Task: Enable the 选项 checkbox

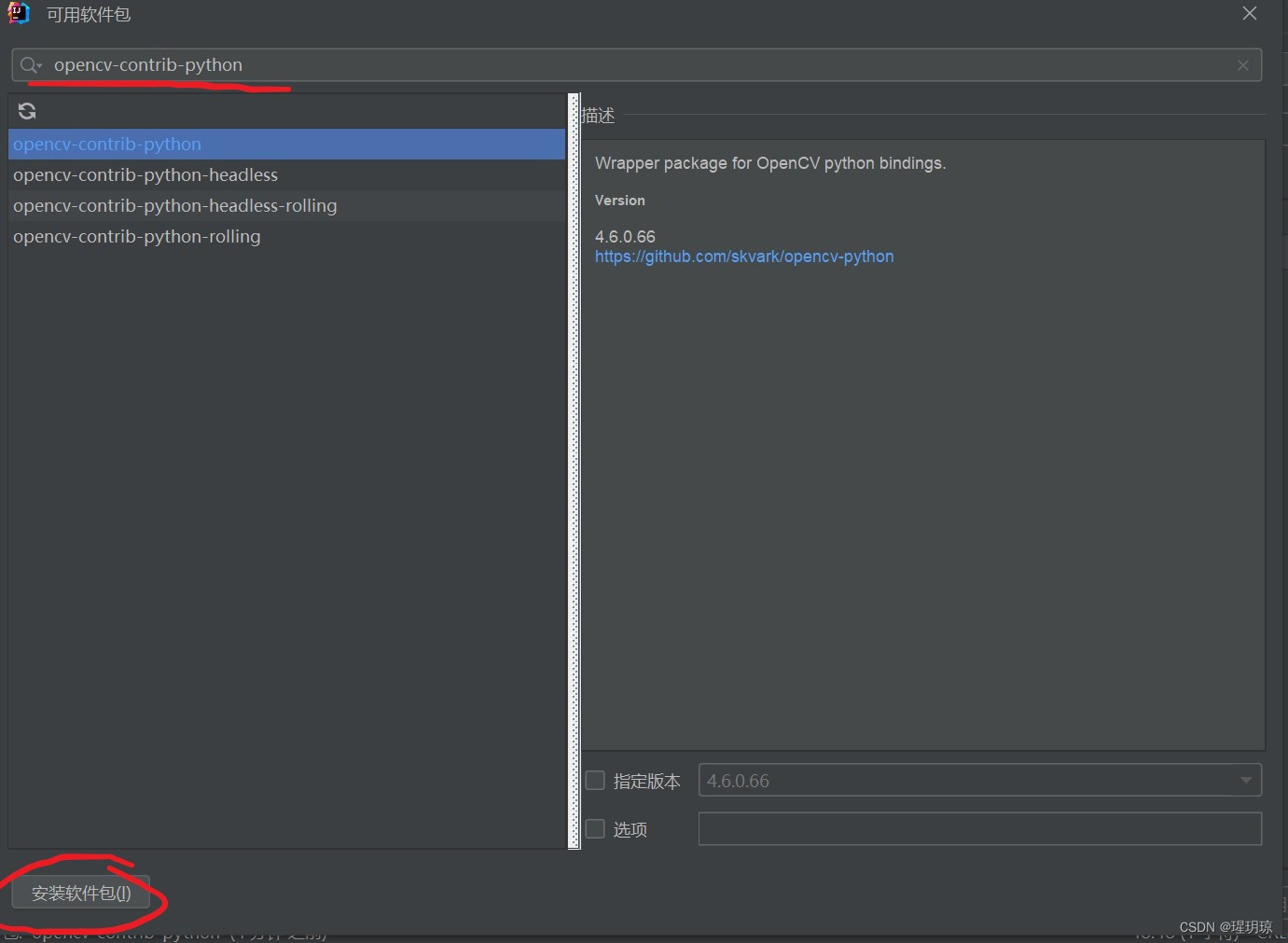Action: pyautogui.click(x=595, y=828)
